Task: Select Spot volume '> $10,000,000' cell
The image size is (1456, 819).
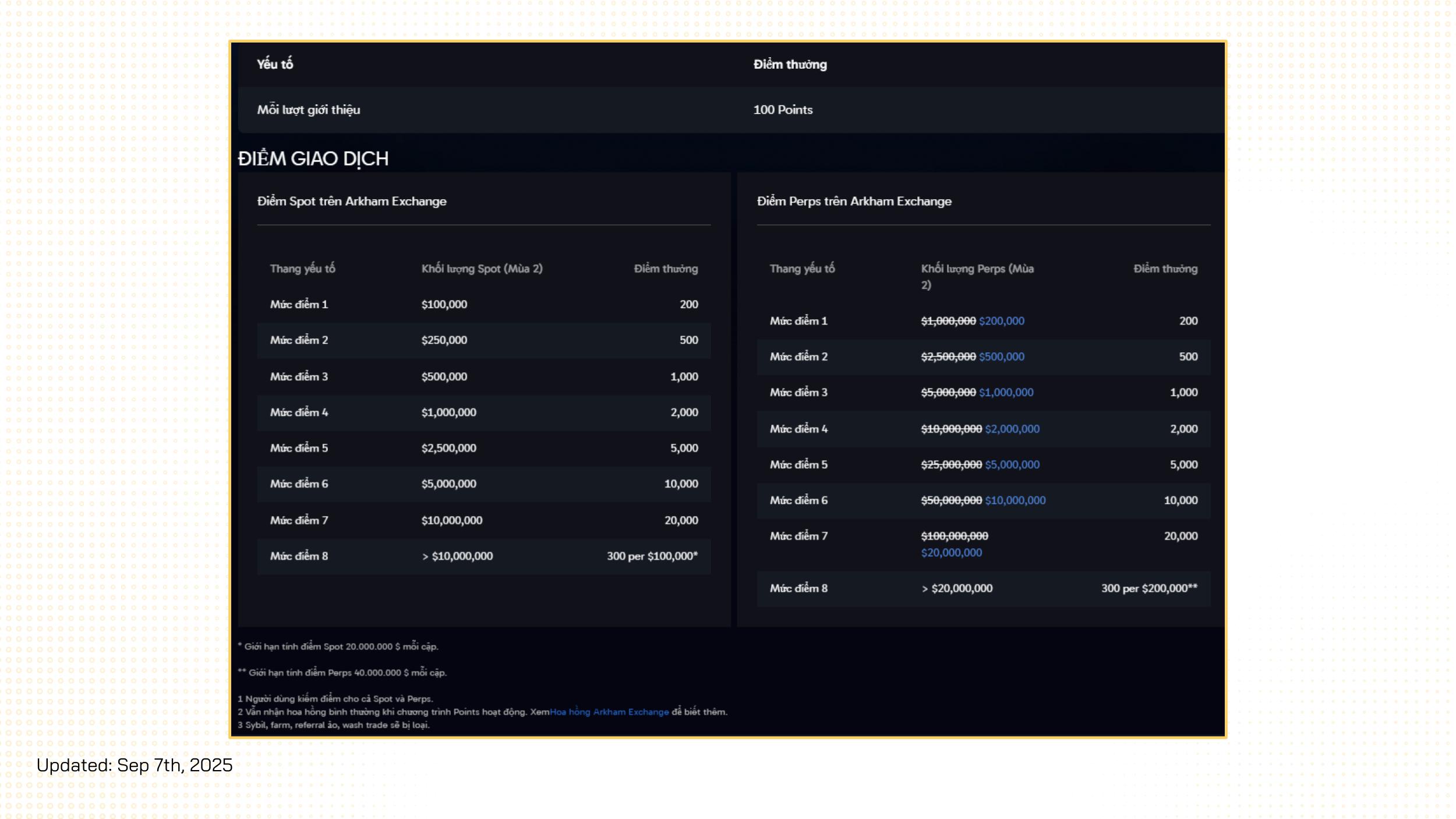Action: point(457,556)
